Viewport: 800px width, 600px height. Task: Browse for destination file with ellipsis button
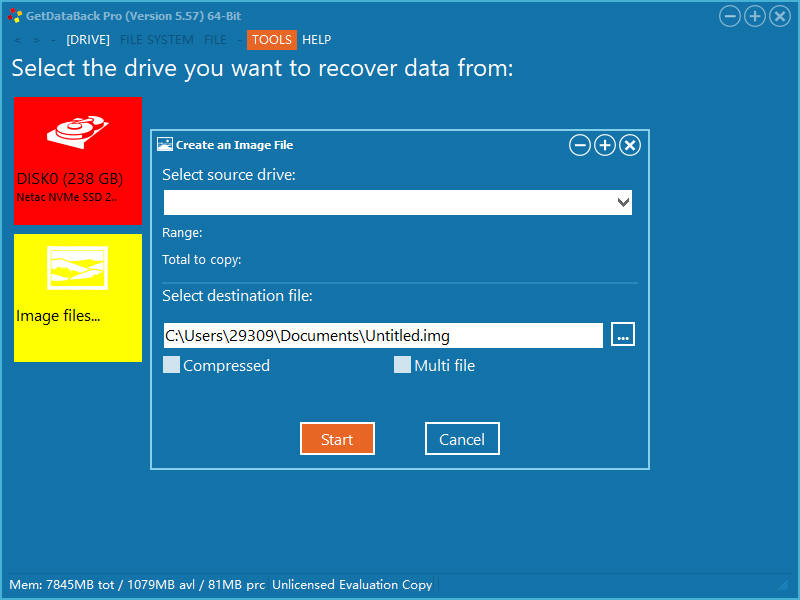point(623,335)
